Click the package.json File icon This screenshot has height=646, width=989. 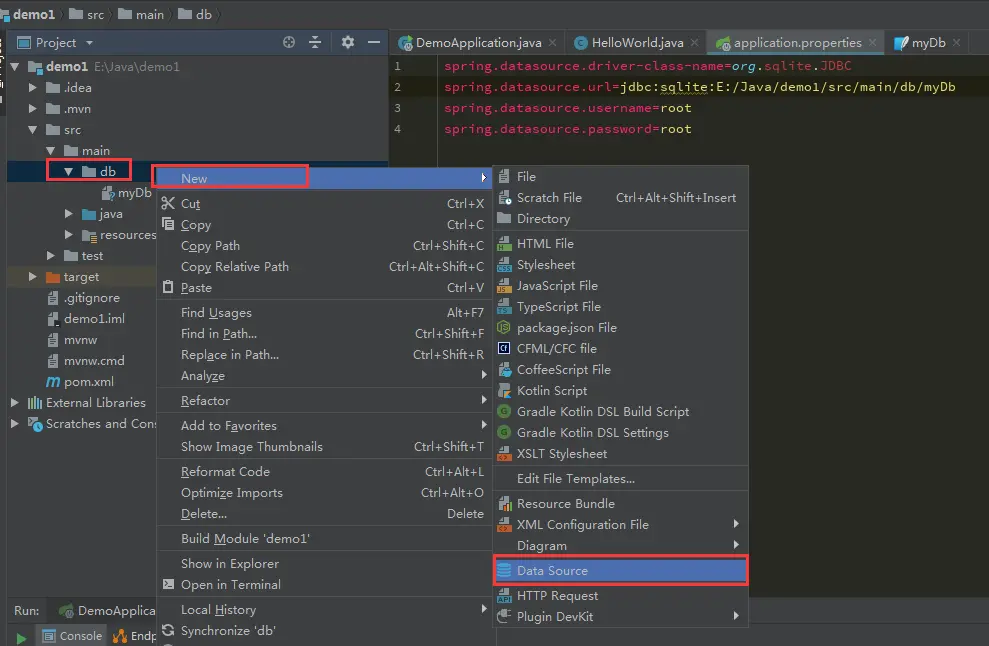(504, 327)
